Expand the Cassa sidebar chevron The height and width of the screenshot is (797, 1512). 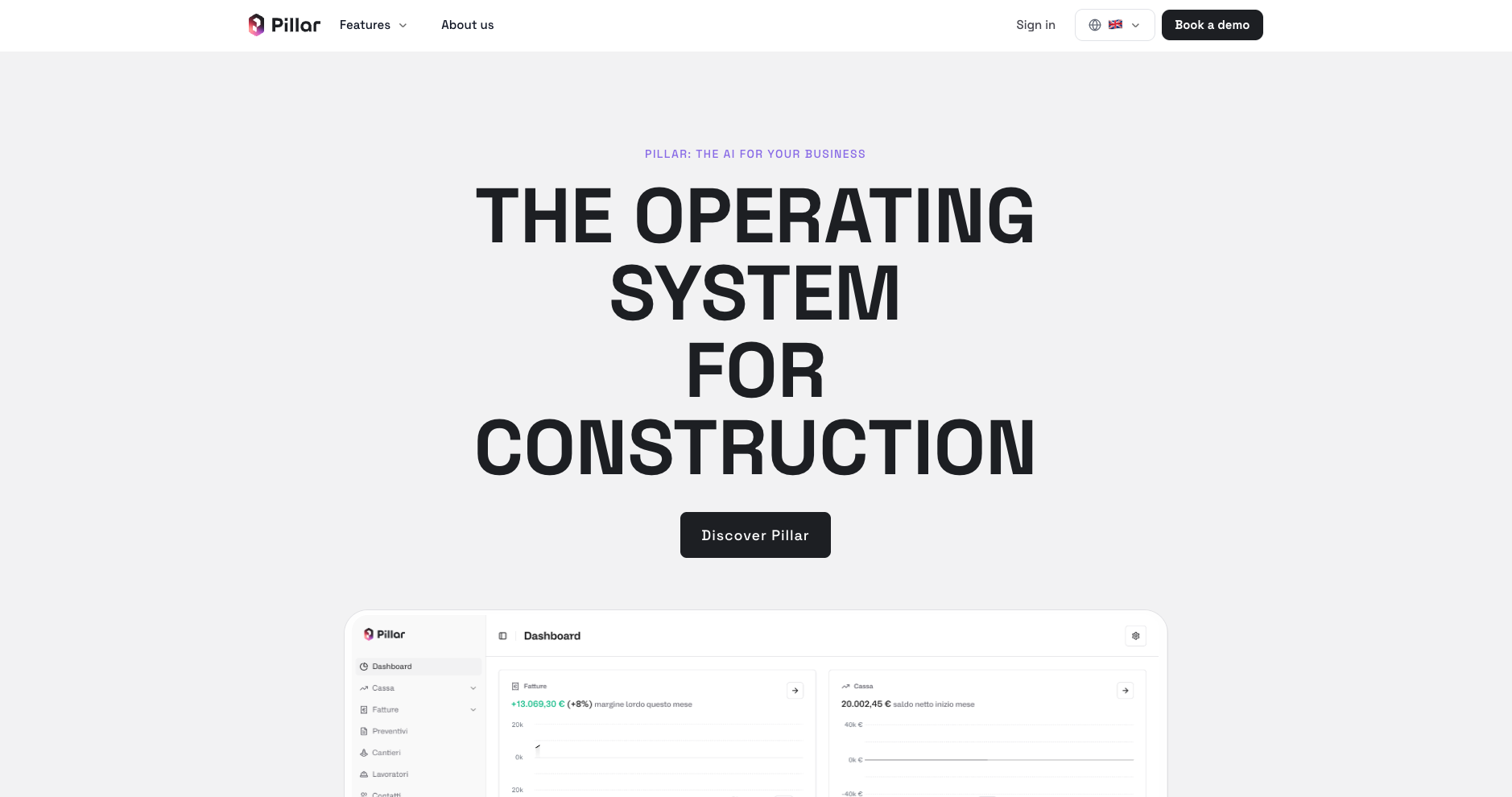(x=473, y=688)
